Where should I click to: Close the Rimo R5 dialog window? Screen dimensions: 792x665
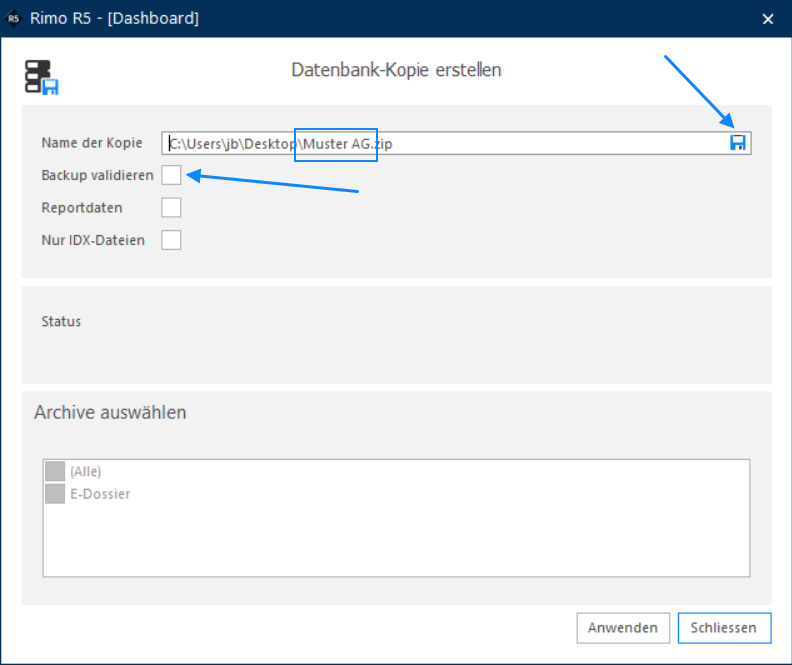click(x=768, y=19)
